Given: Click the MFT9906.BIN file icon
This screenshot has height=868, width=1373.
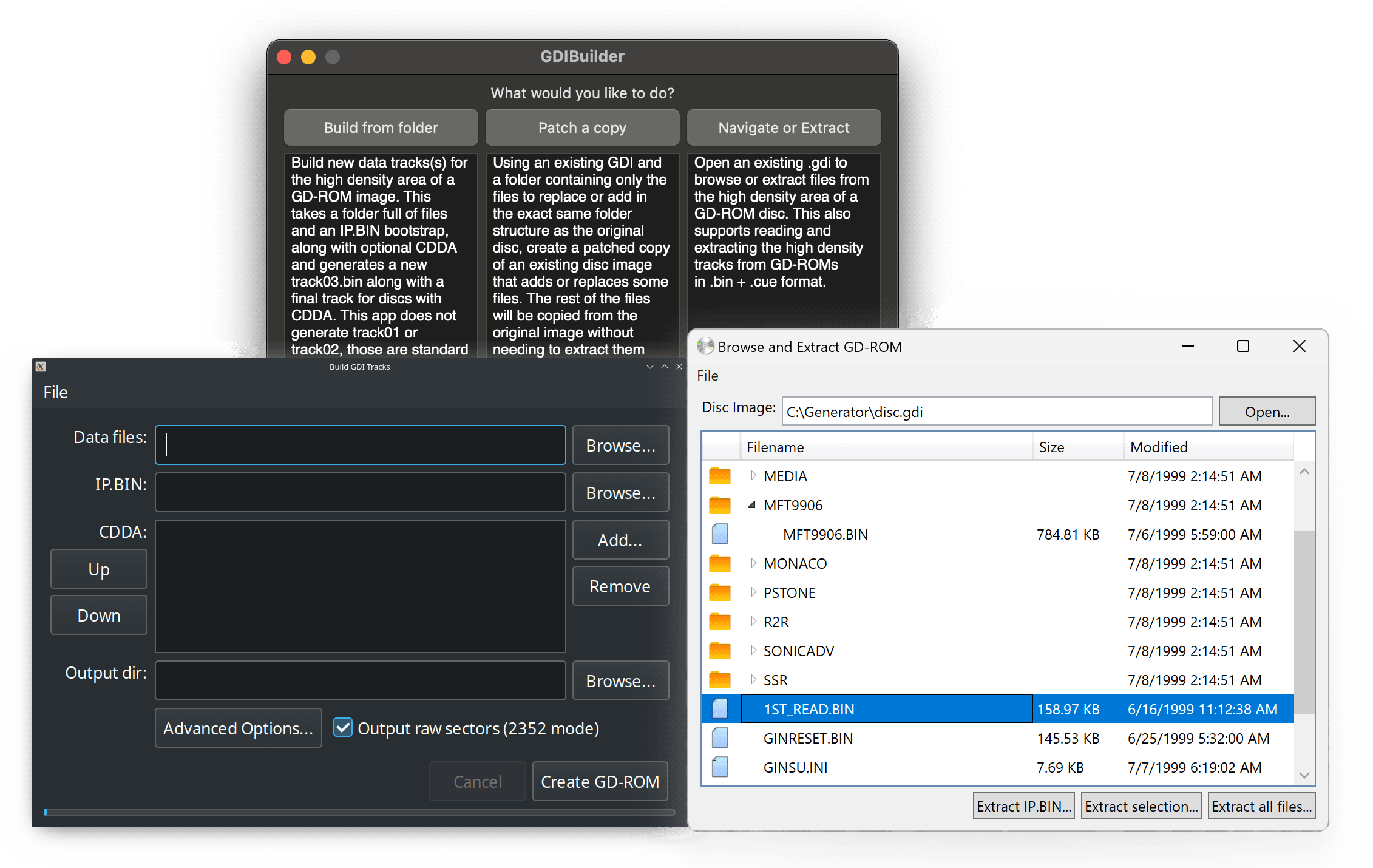Looking at the screenshot, I should tap(720, 534).
